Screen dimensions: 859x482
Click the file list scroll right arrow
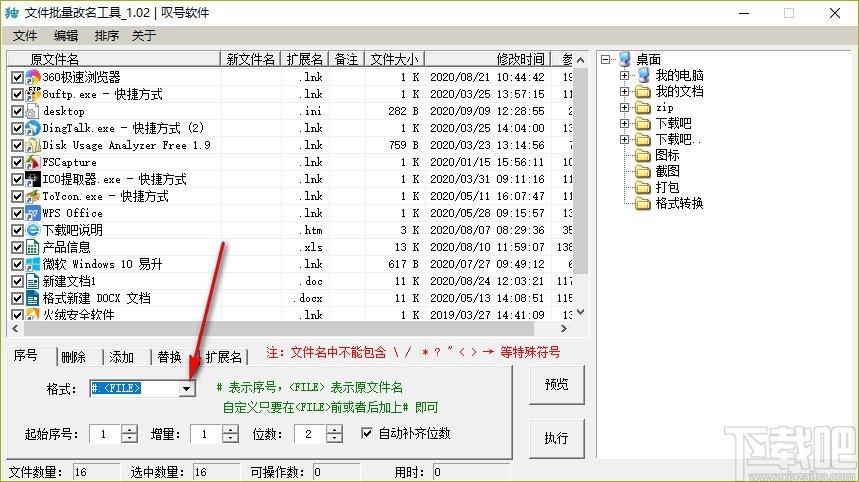click(564, 329)
